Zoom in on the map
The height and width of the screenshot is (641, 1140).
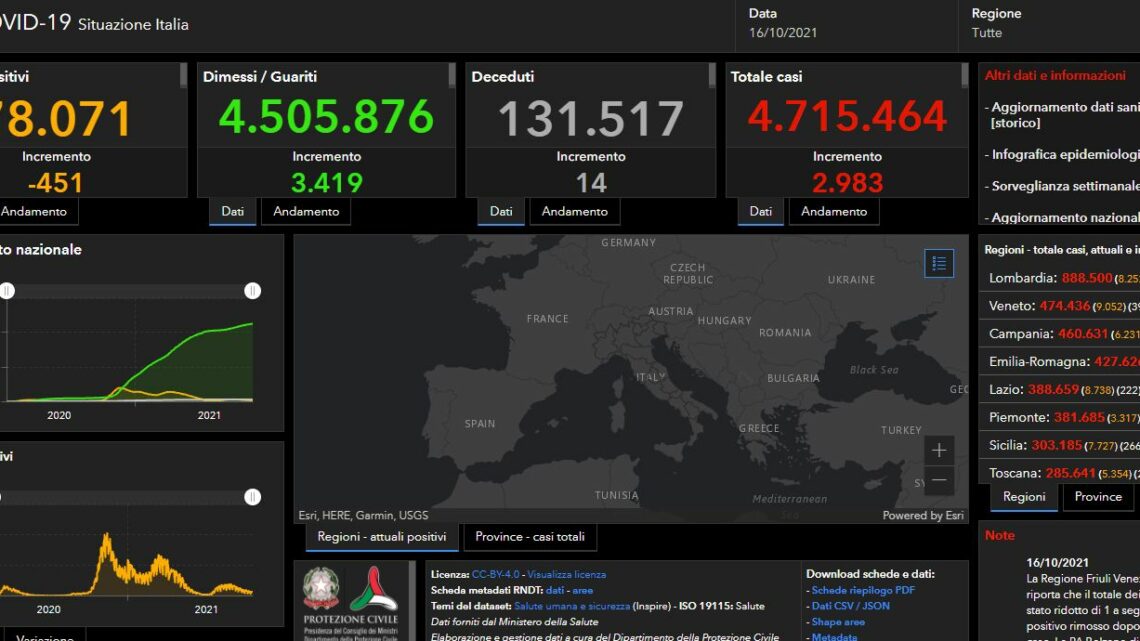tap(939, 451)
